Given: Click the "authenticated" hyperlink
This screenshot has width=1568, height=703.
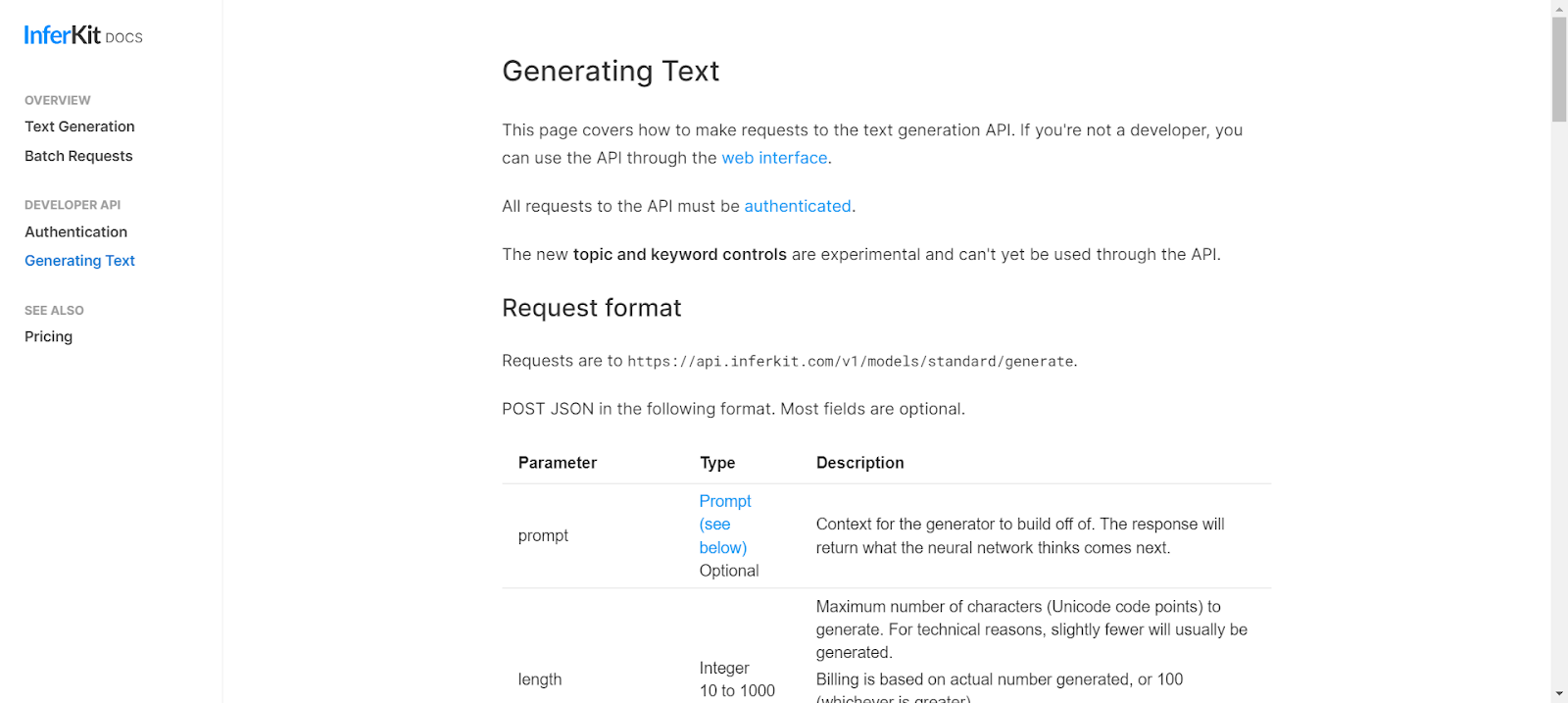Looking at the screenshot, I should tap(797, 206).
